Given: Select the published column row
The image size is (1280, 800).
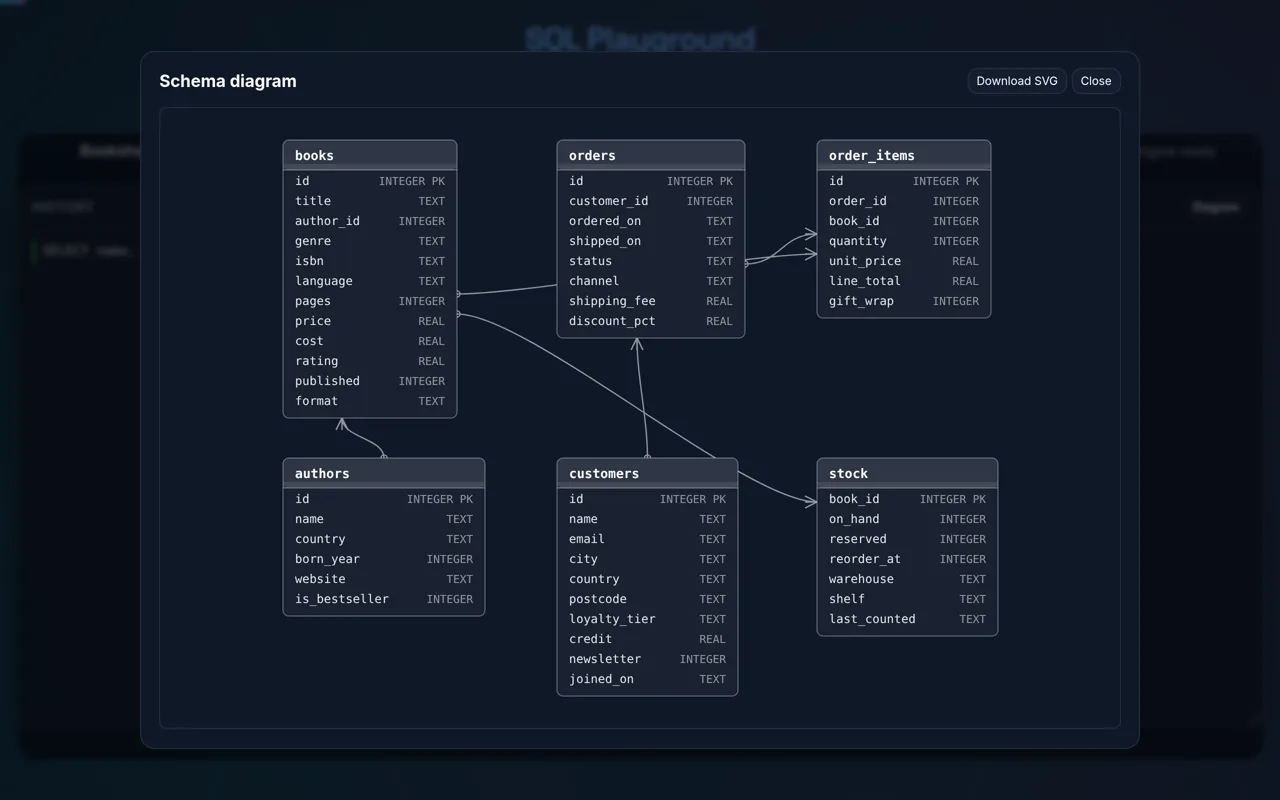Looking at the screenshot, I should (x=370, y=381).
